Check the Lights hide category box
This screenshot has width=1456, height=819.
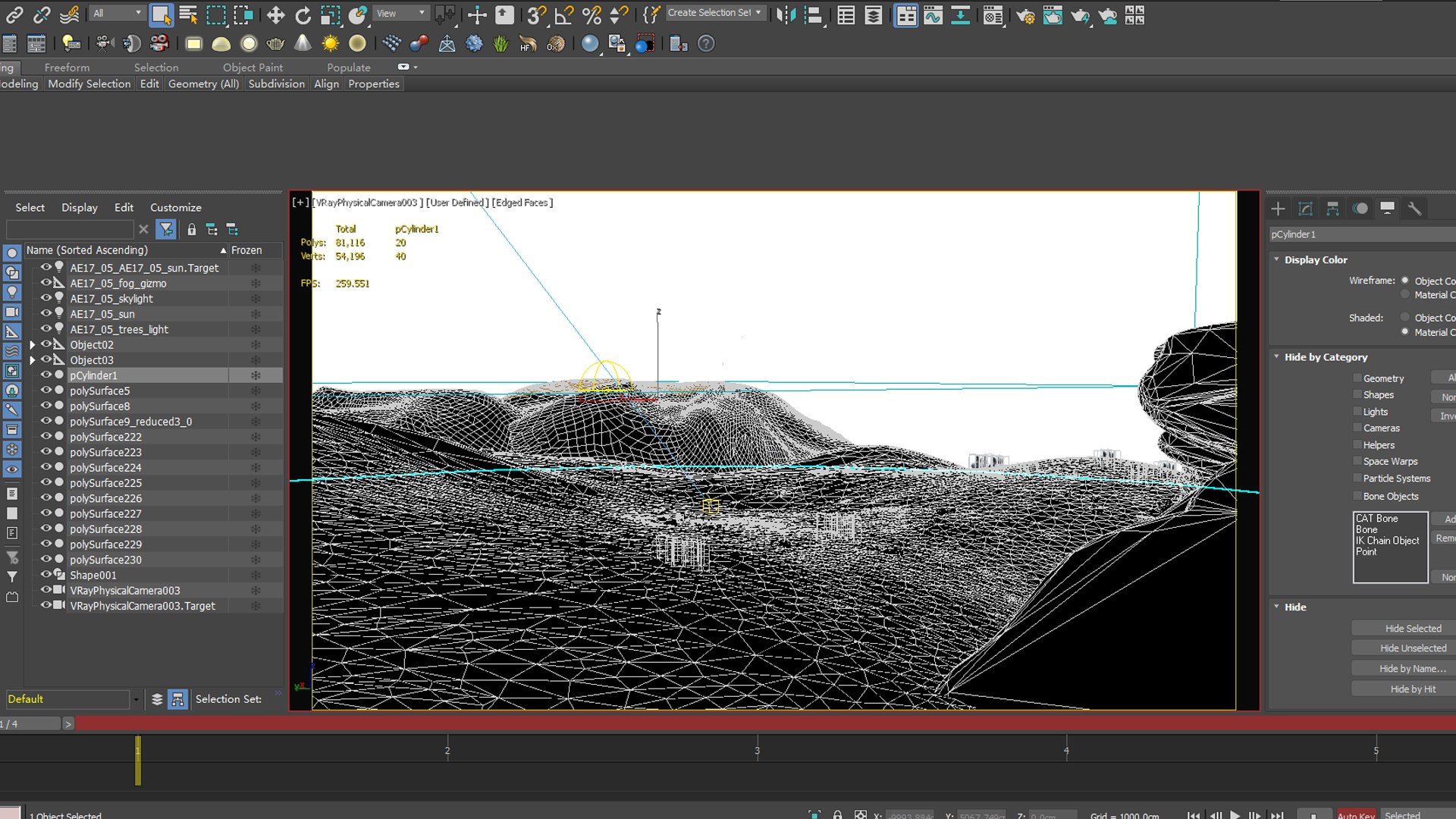pyautogui.click(x=1357, y=411)
